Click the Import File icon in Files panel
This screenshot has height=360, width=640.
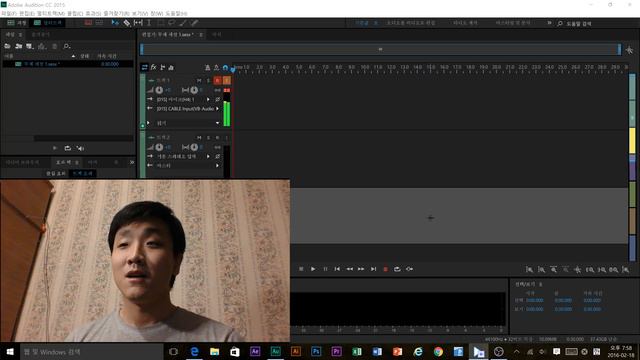18,46
